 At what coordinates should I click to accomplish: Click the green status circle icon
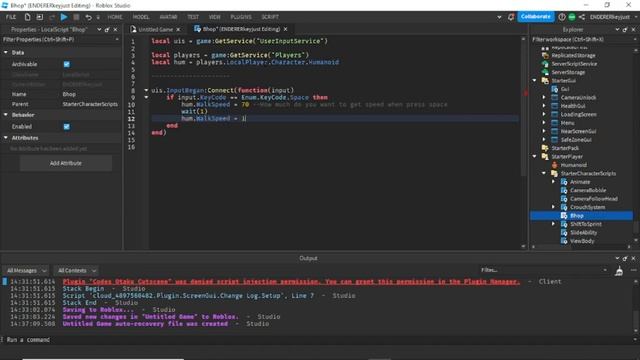point(572,17)
